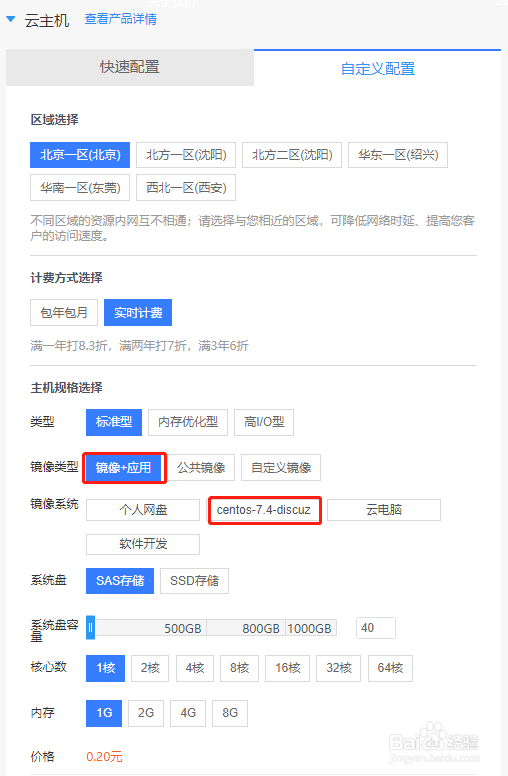Select 1G memory option

click(104, 713)
